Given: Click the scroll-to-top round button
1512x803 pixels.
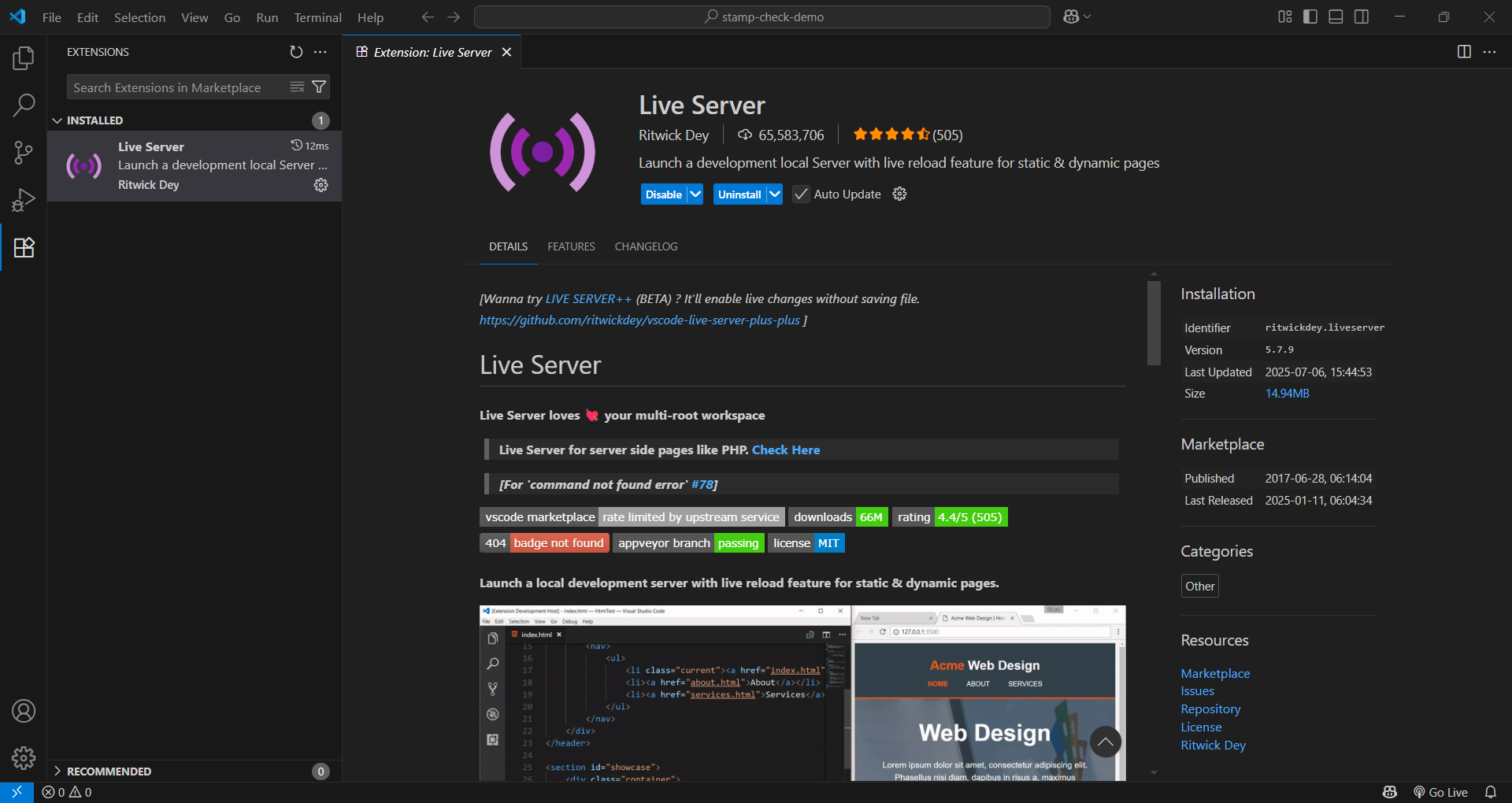Looking at the screenshot, I should [1106, 742].
